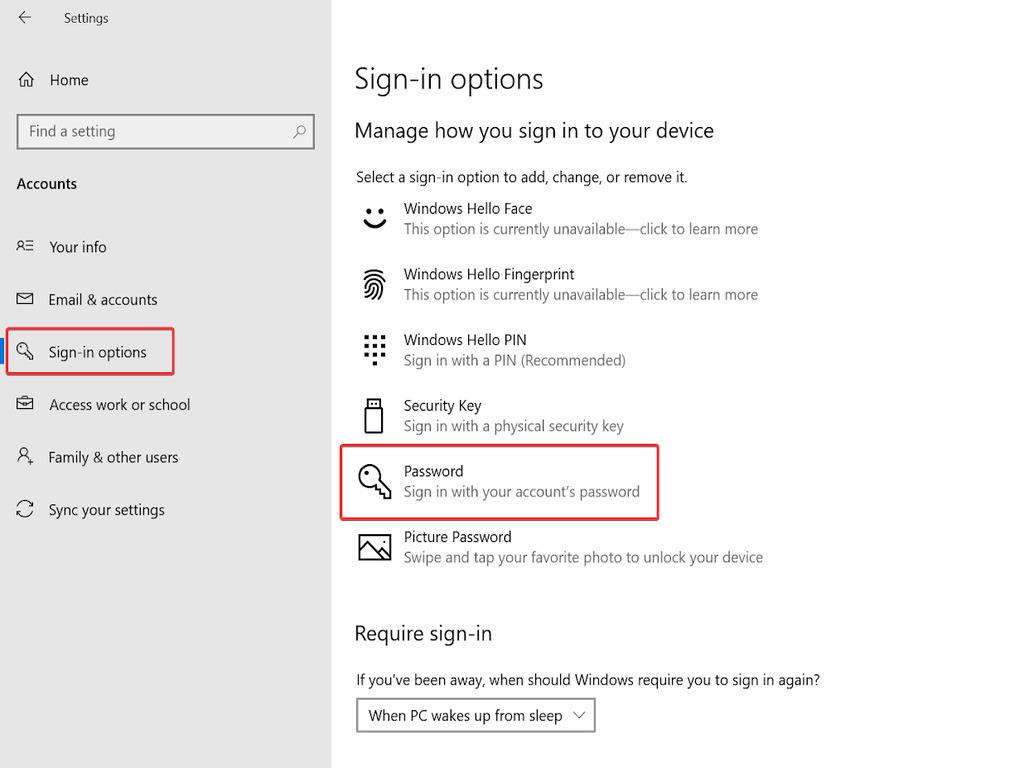Click the Home icon in sidebar
1024x768 pixels.
click(25, 80)
